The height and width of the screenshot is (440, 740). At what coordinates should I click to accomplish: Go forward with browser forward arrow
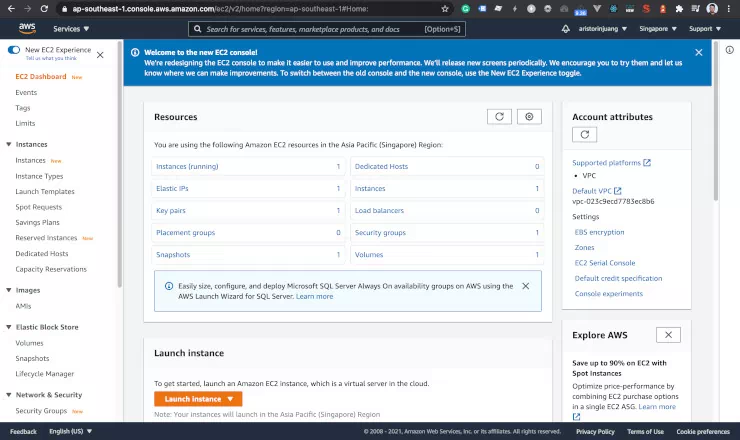(28, 8)
